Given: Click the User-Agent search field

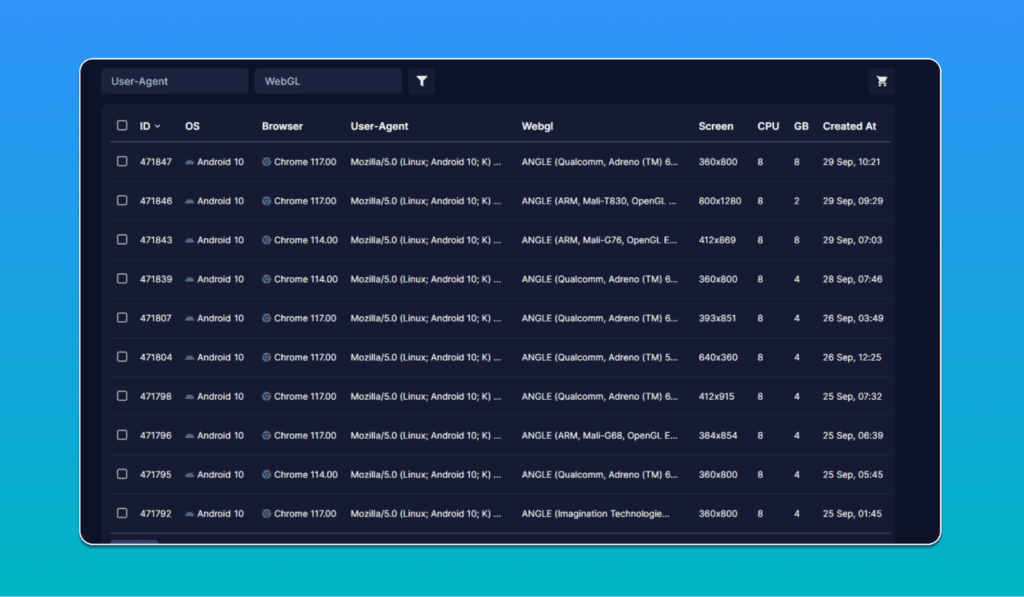Looking at the screenshot, I should tap(174, 81).
